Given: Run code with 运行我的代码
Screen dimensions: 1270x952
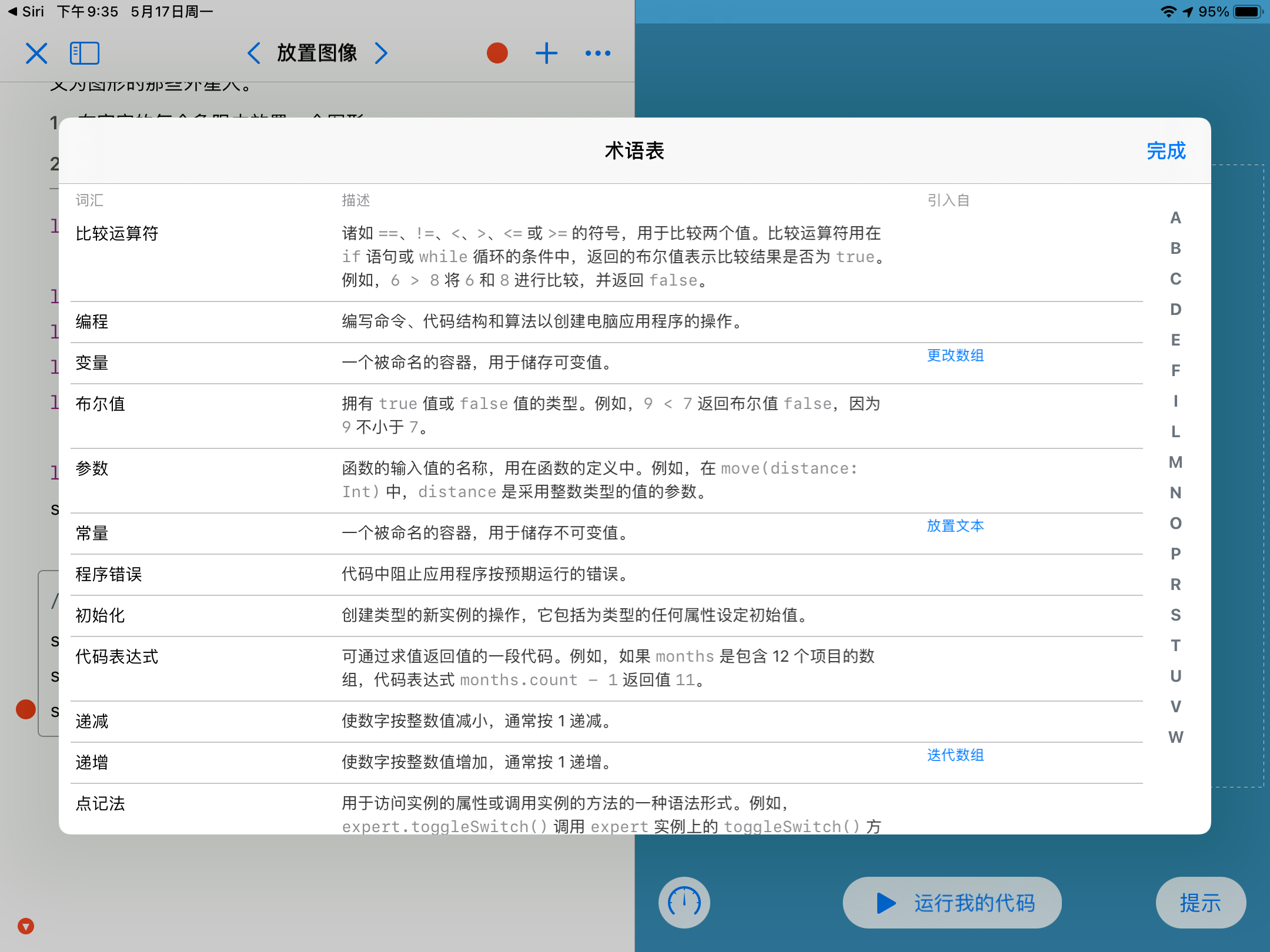Looking at the screenshot, I should [x=951, y=903].
